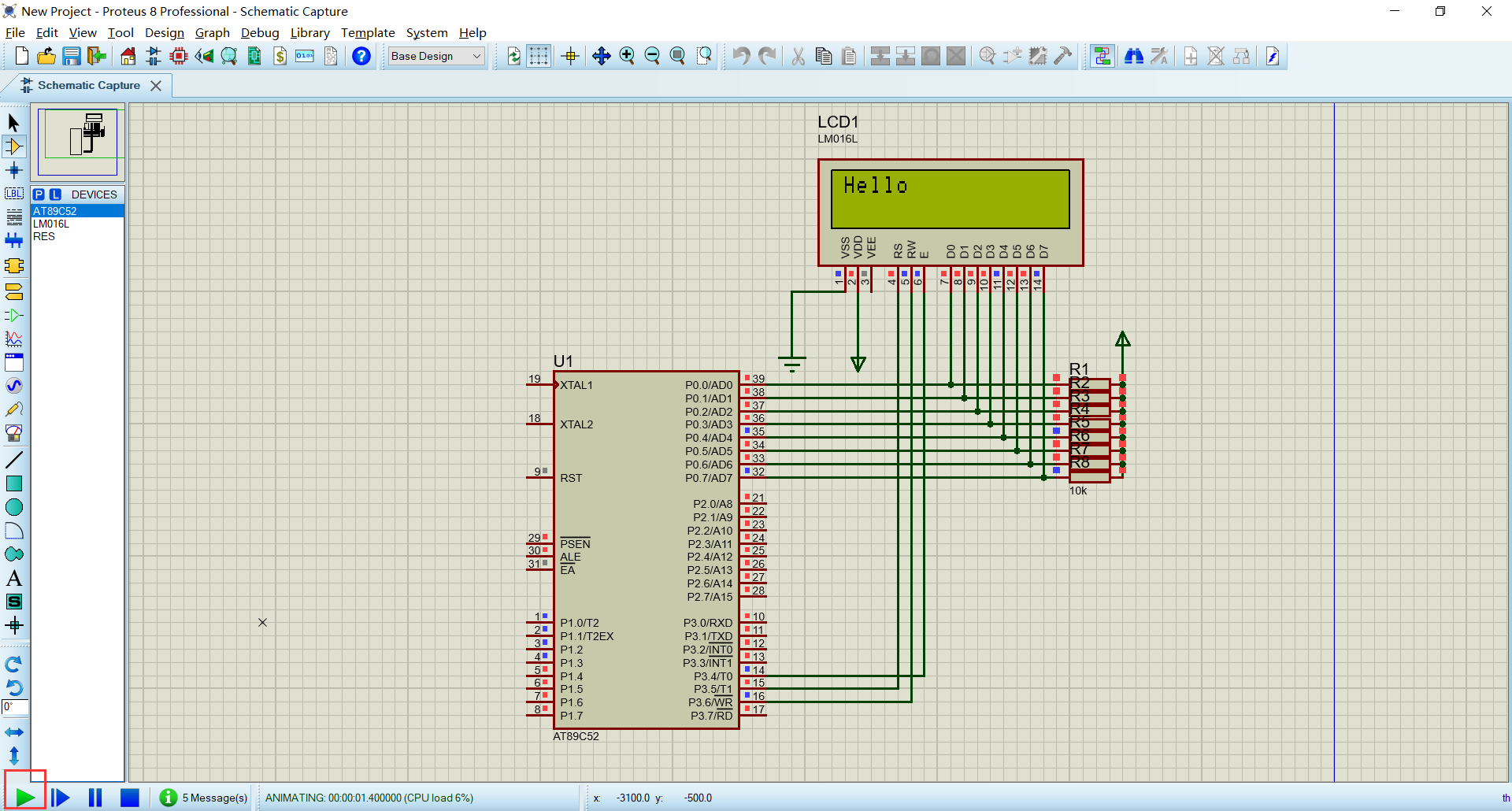This screenshot has height=811, width=1512.
Task: Run electrical rules check lightning icon
Action: pos(1273,56)
